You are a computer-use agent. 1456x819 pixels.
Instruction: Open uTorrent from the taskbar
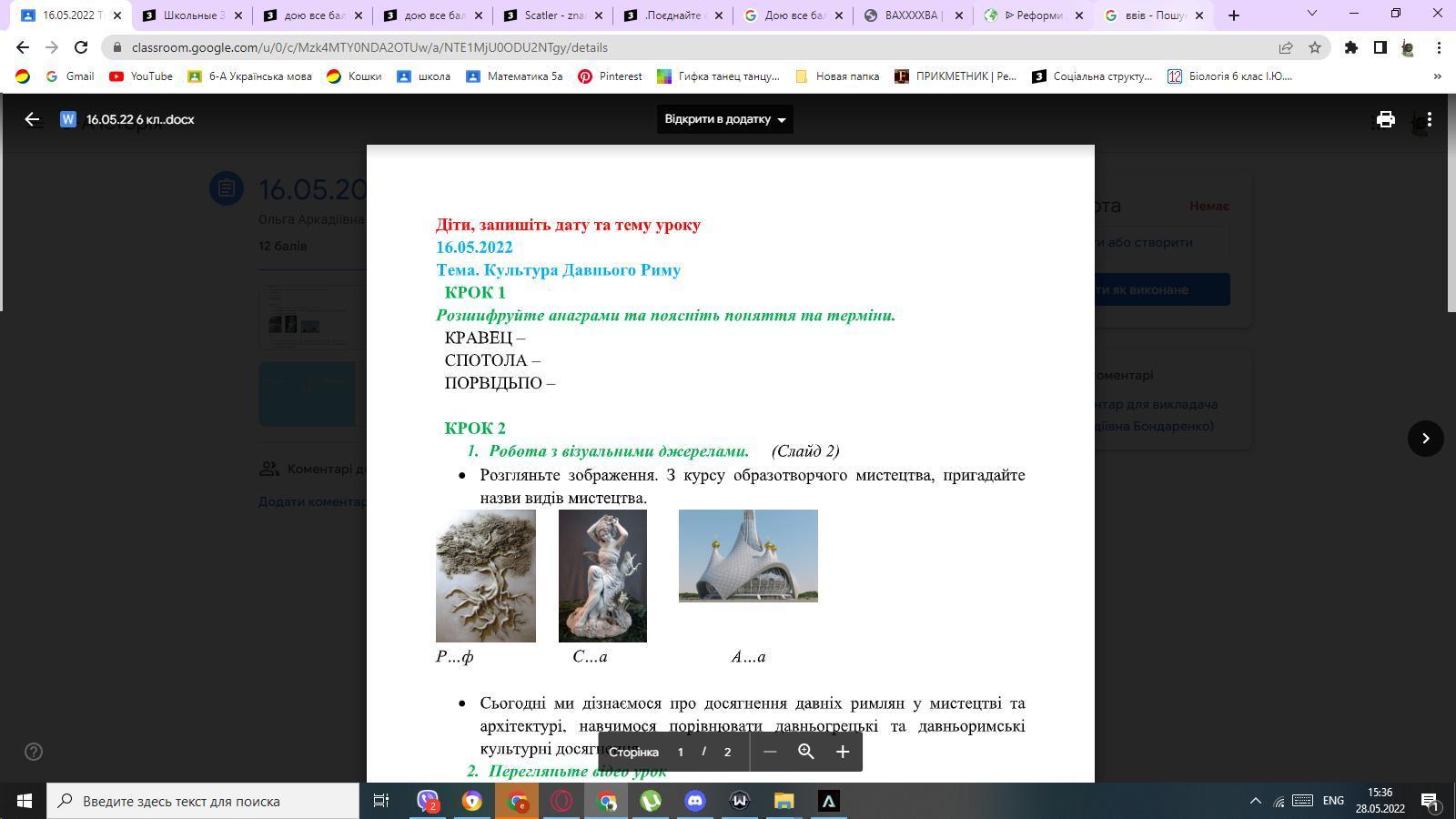[x=651, y=801]
